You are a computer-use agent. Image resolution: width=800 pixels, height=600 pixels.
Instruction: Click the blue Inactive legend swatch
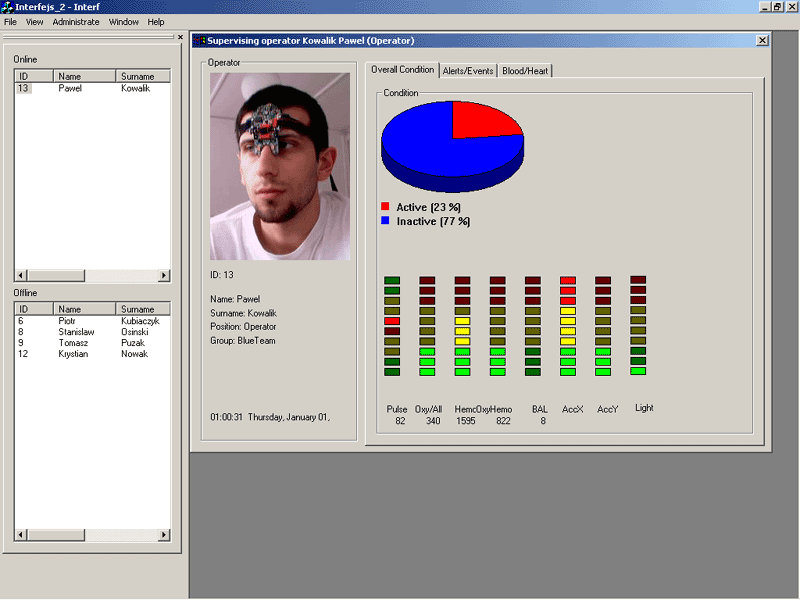pos(385,220)
